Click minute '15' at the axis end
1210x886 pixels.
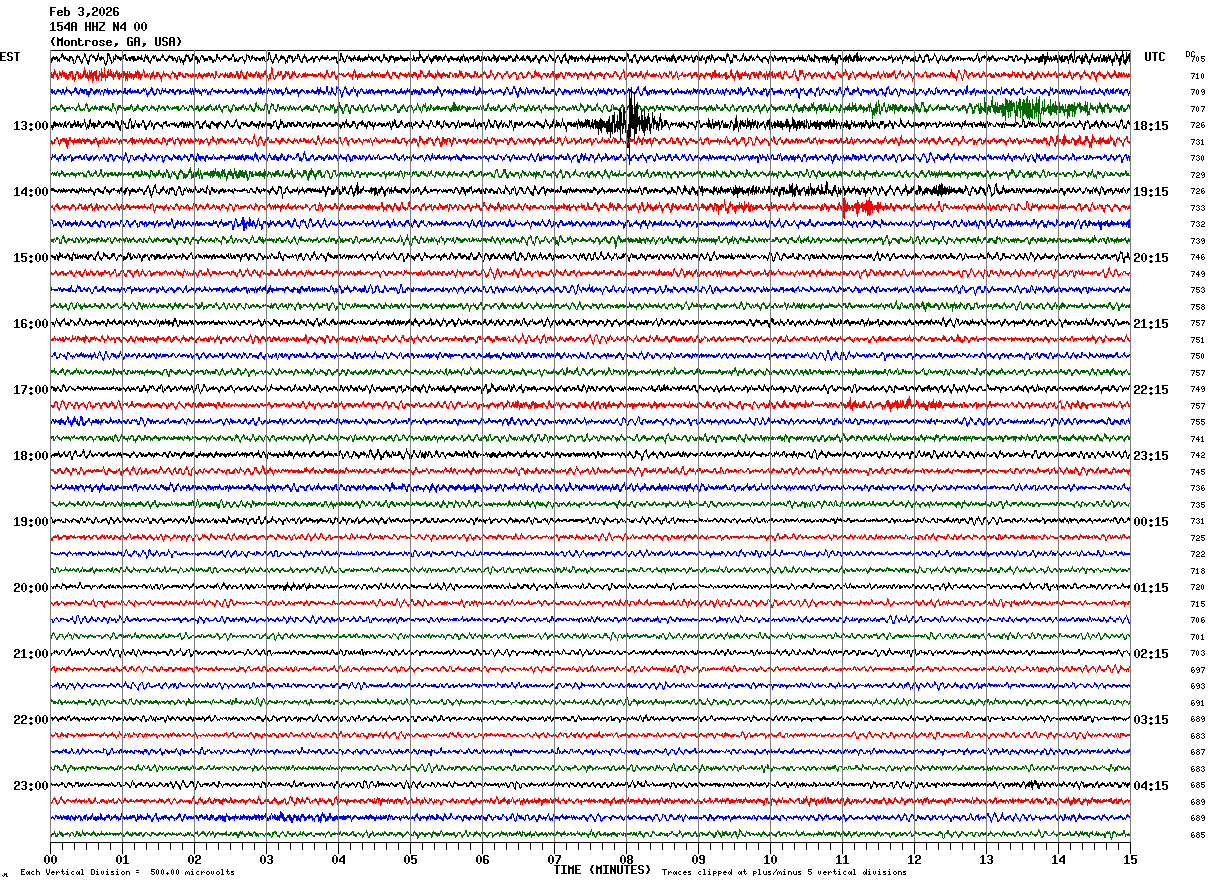coord(1130,859)
